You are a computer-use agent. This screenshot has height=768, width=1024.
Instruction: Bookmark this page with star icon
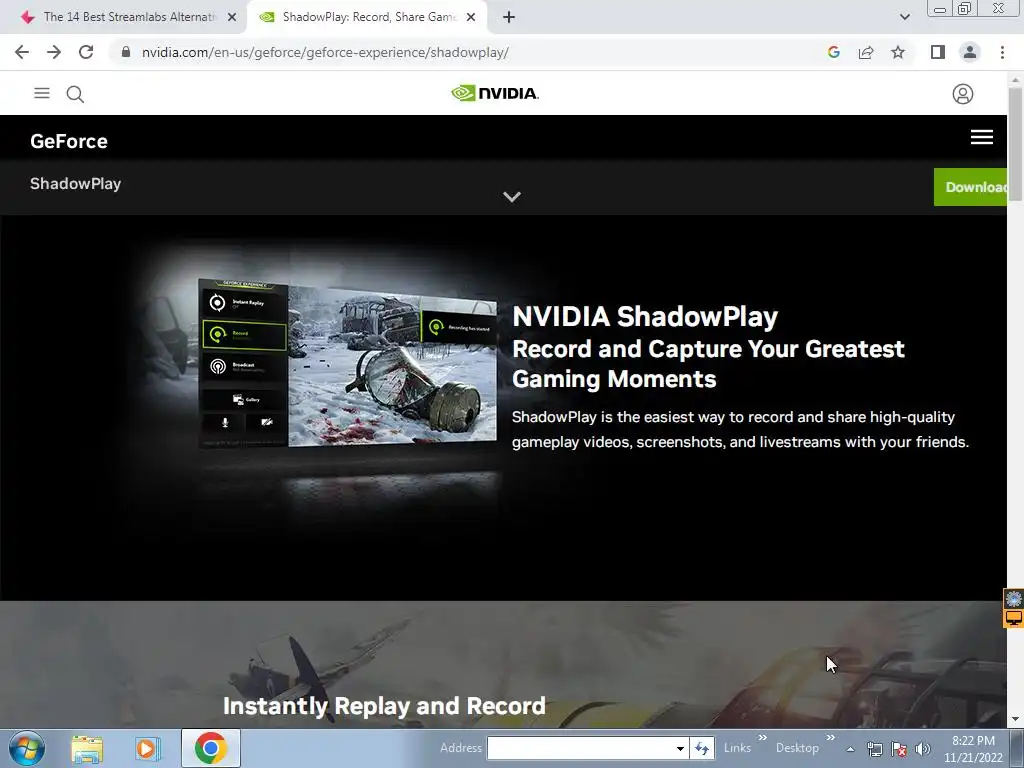(898, 52)
